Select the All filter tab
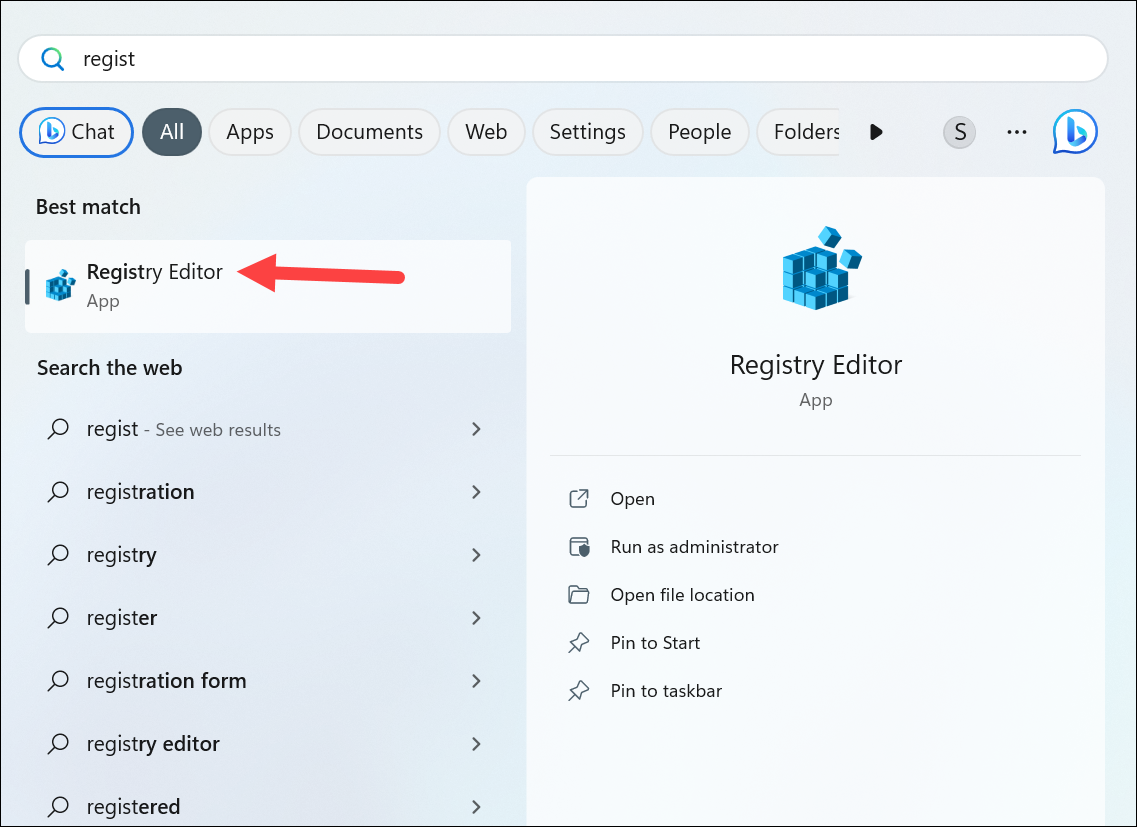1137x827 pixels. 172,132
